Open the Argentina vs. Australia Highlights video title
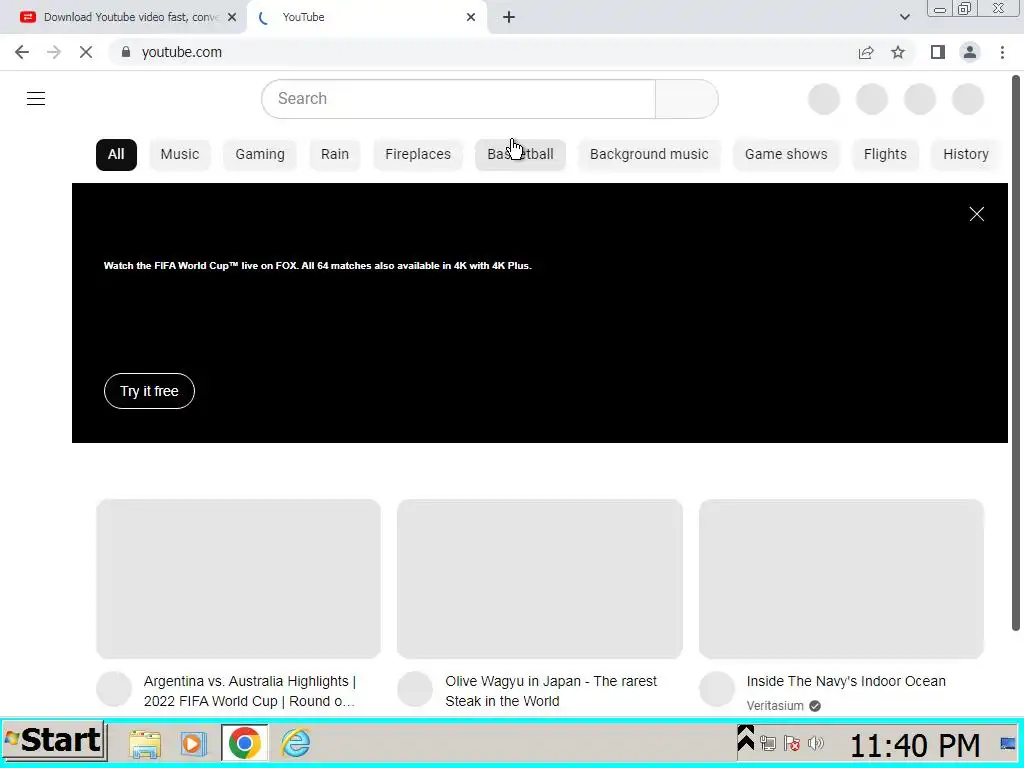 249,691
